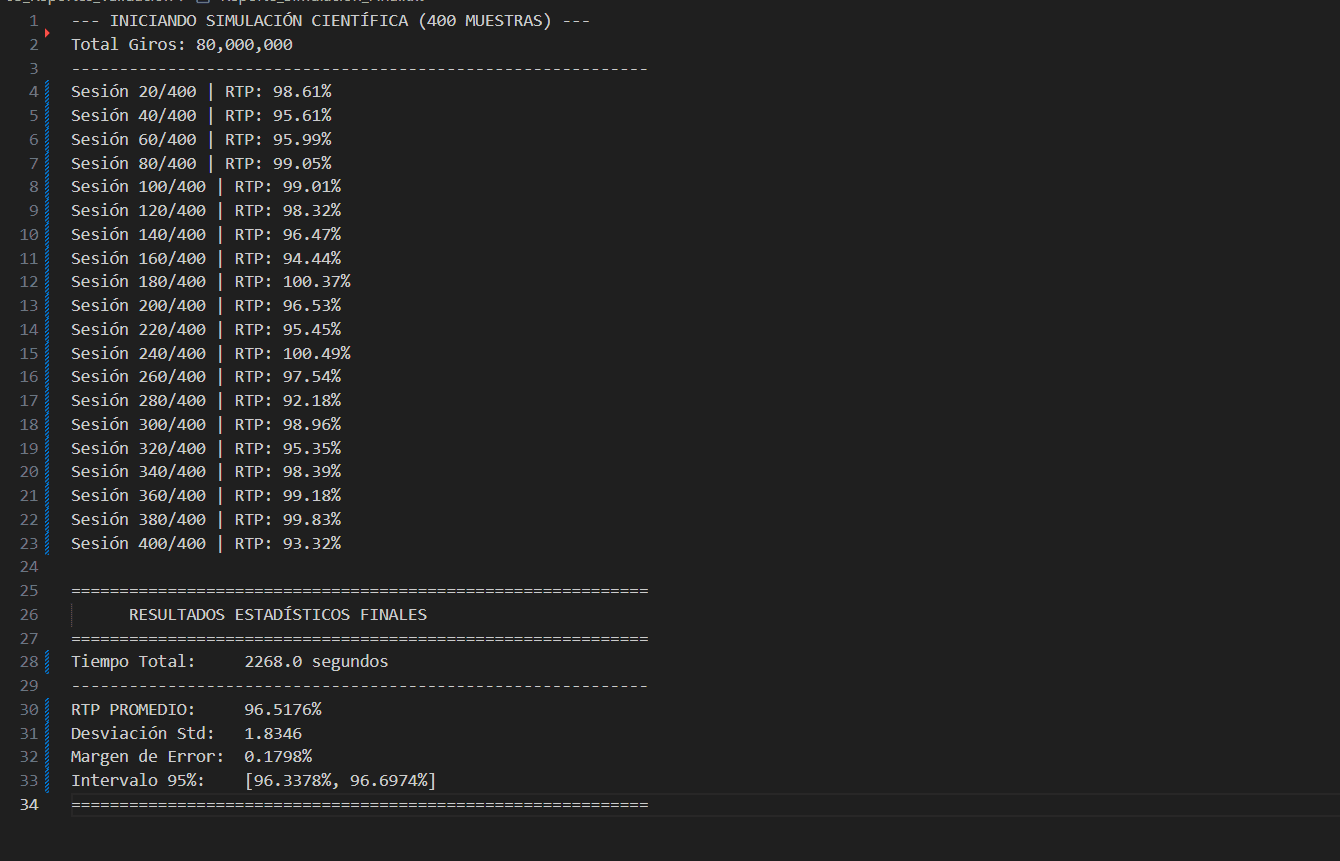
Task: Click the 'Sesión 240/400' text
Action: click(139, 354)
